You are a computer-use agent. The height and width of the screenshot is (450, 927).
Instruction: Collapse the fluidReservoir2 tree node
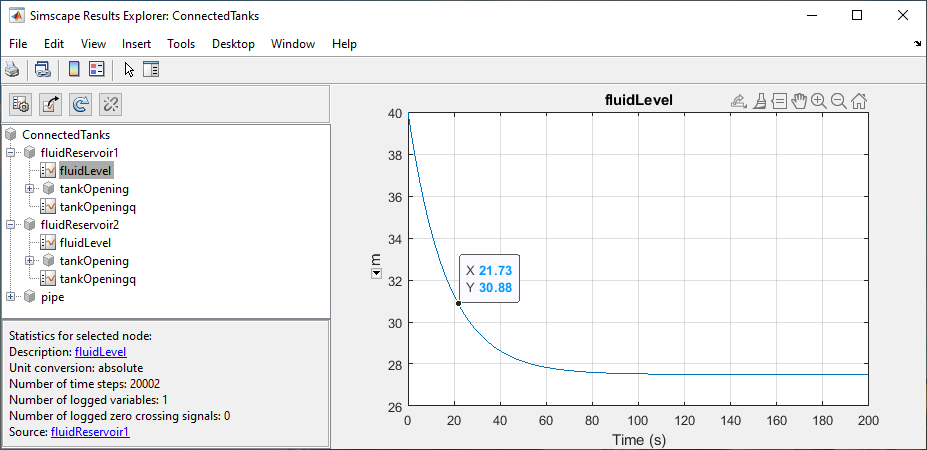tap(11, 225)
